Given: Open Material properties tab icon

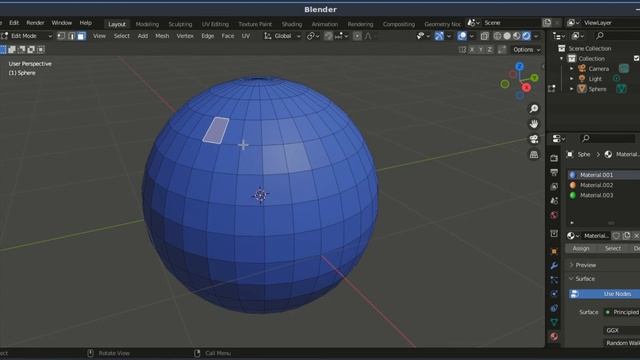Looking at the screenshot, I should pyautogui.click(x=554, y=336).
